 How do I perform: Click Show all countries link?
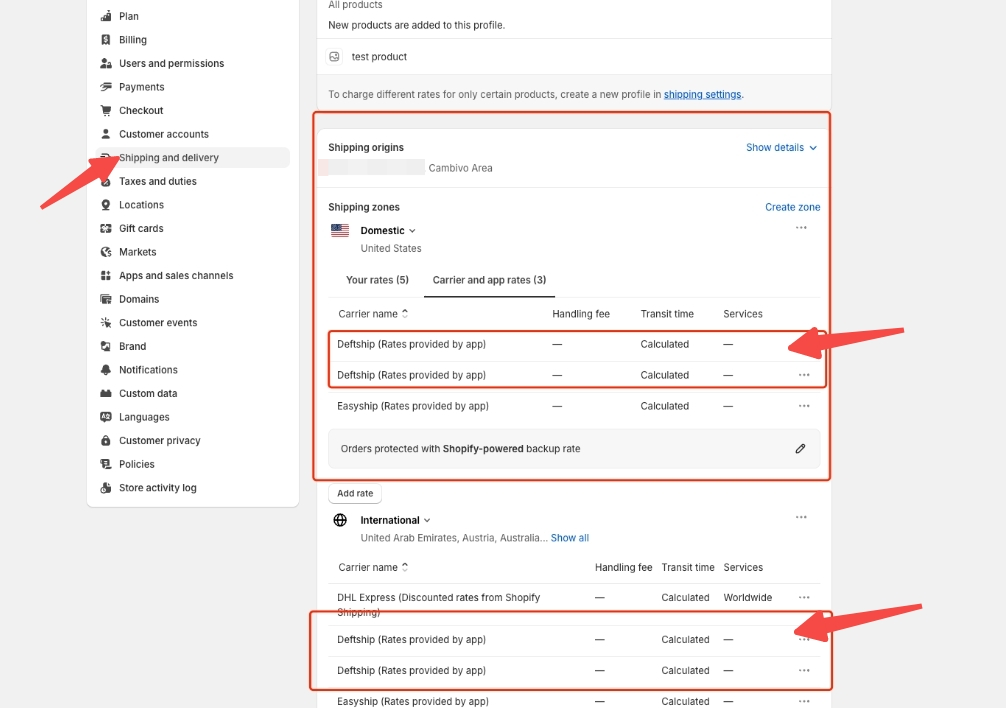point(570,538)
